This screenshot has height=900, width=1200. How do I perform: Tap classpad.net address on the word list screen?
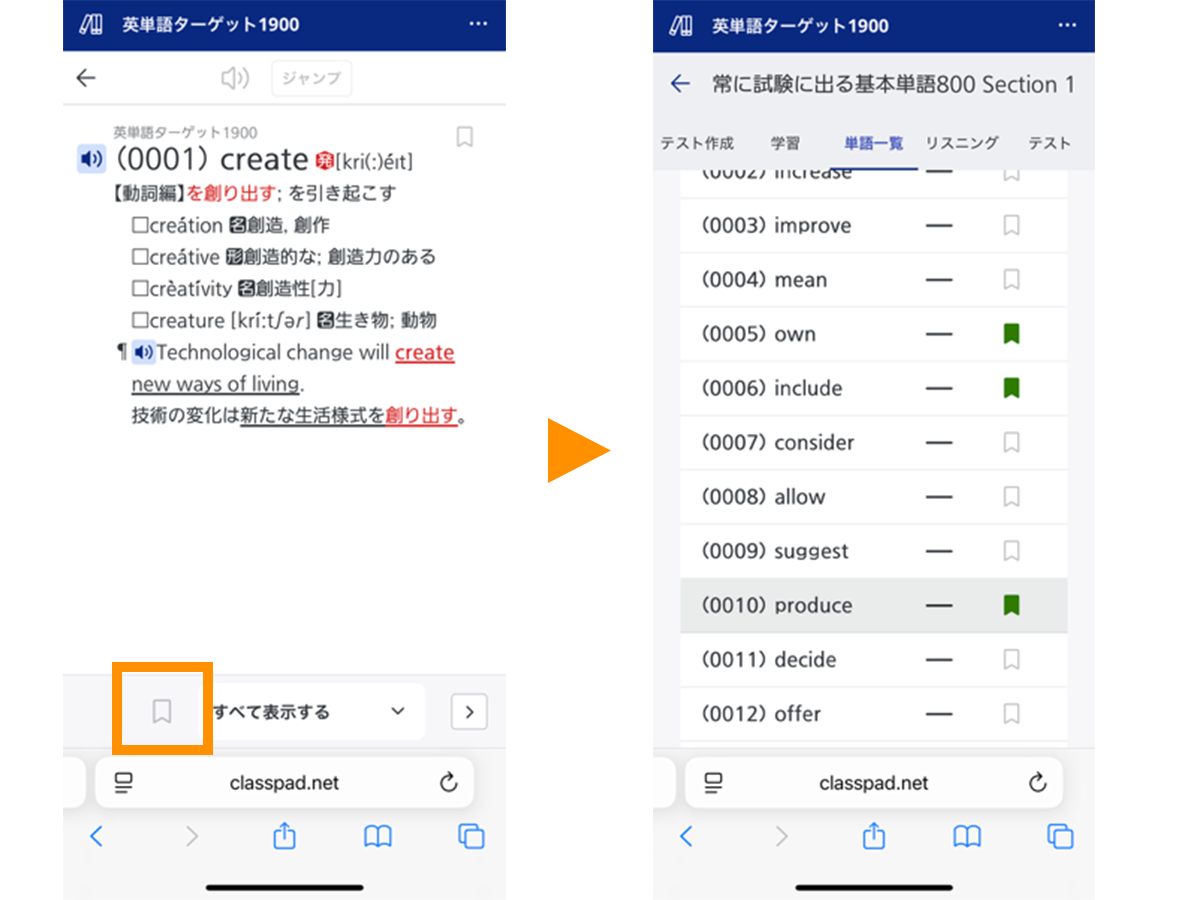(x=874, y=783)
